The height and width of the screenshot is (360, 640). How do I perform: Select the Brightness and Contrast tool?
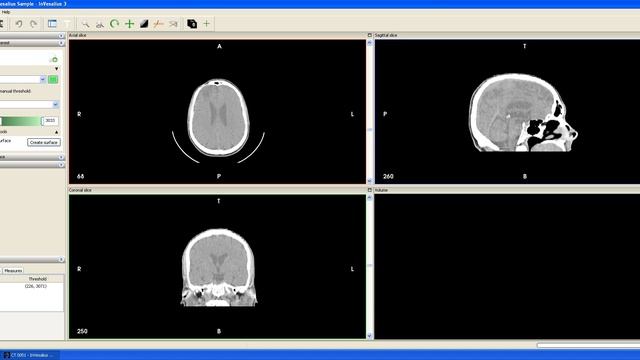[144, 24]
